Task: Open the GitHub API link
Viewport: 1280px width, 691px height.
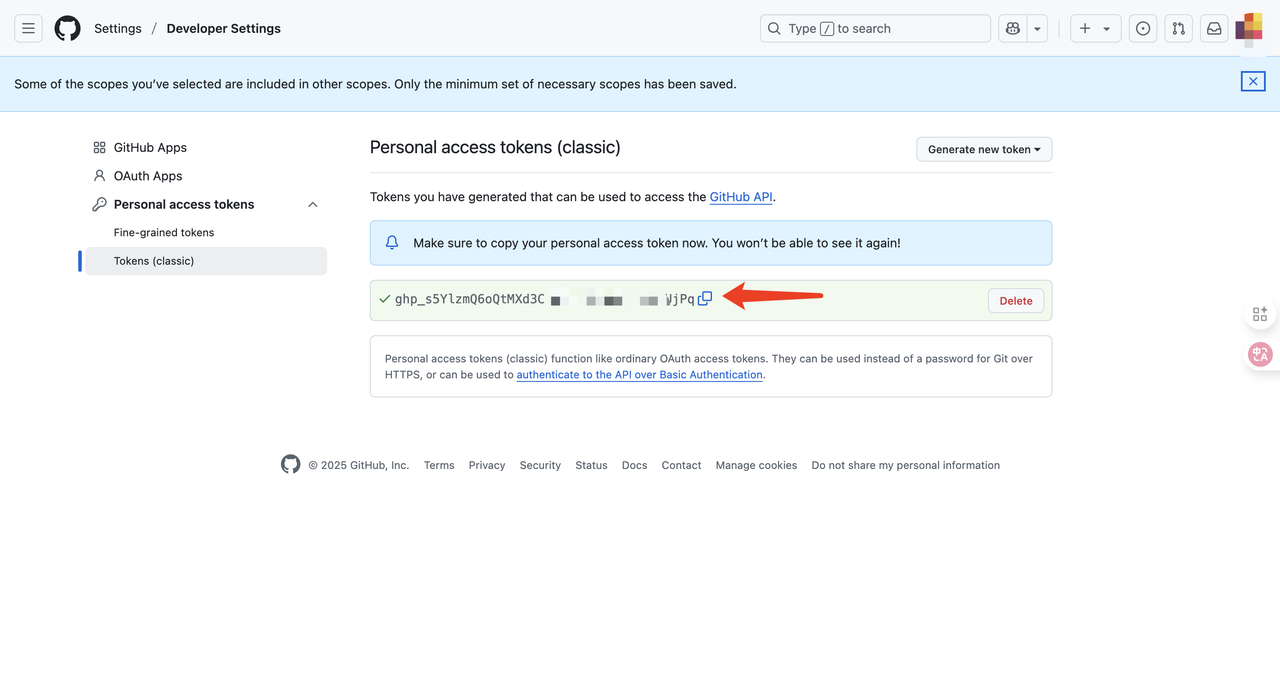Action: [x=741, y=197]
